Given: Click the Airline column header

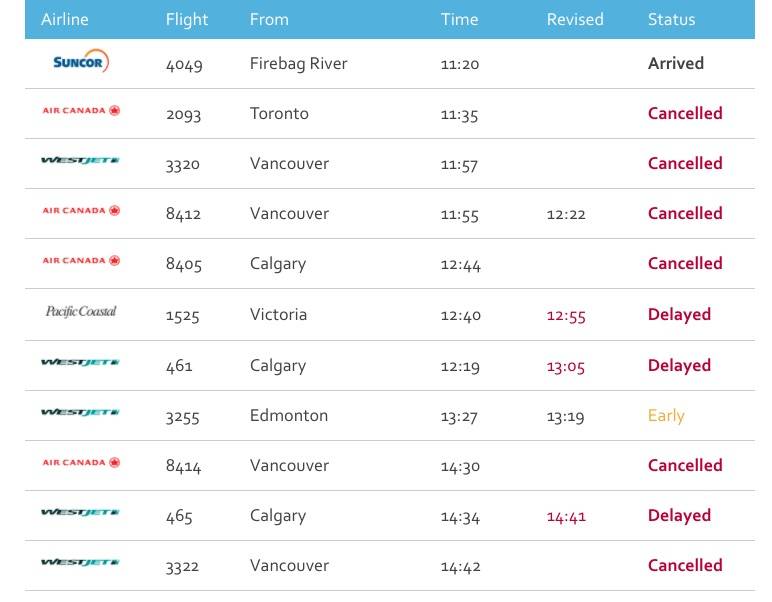Looking at the screenshot, I should pos(64,19).
